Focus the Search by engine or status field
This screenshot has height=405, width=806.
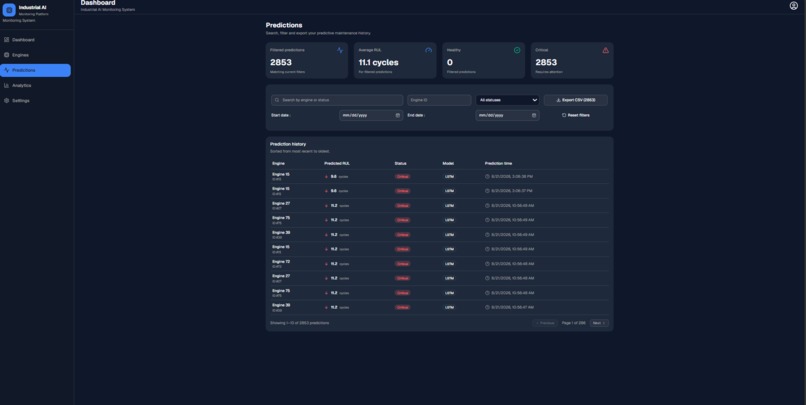(337, 100)
